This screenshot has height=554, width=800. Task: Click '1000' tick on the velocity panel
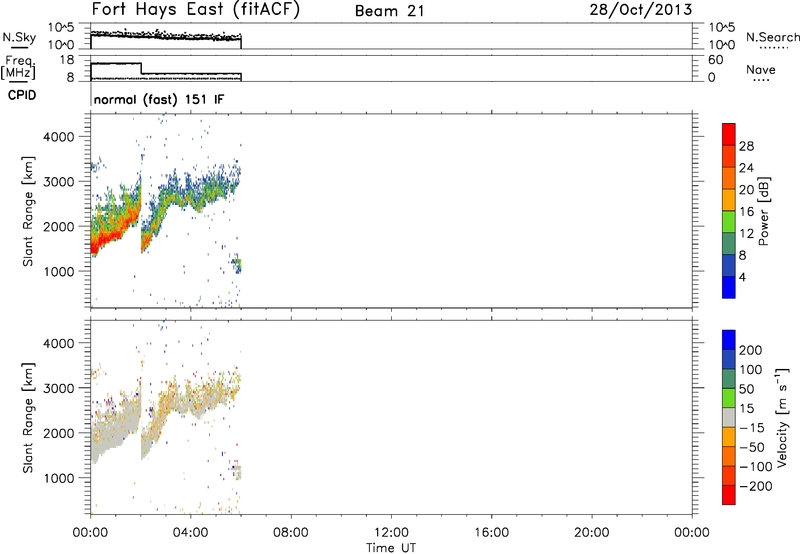tap(58, 478)
